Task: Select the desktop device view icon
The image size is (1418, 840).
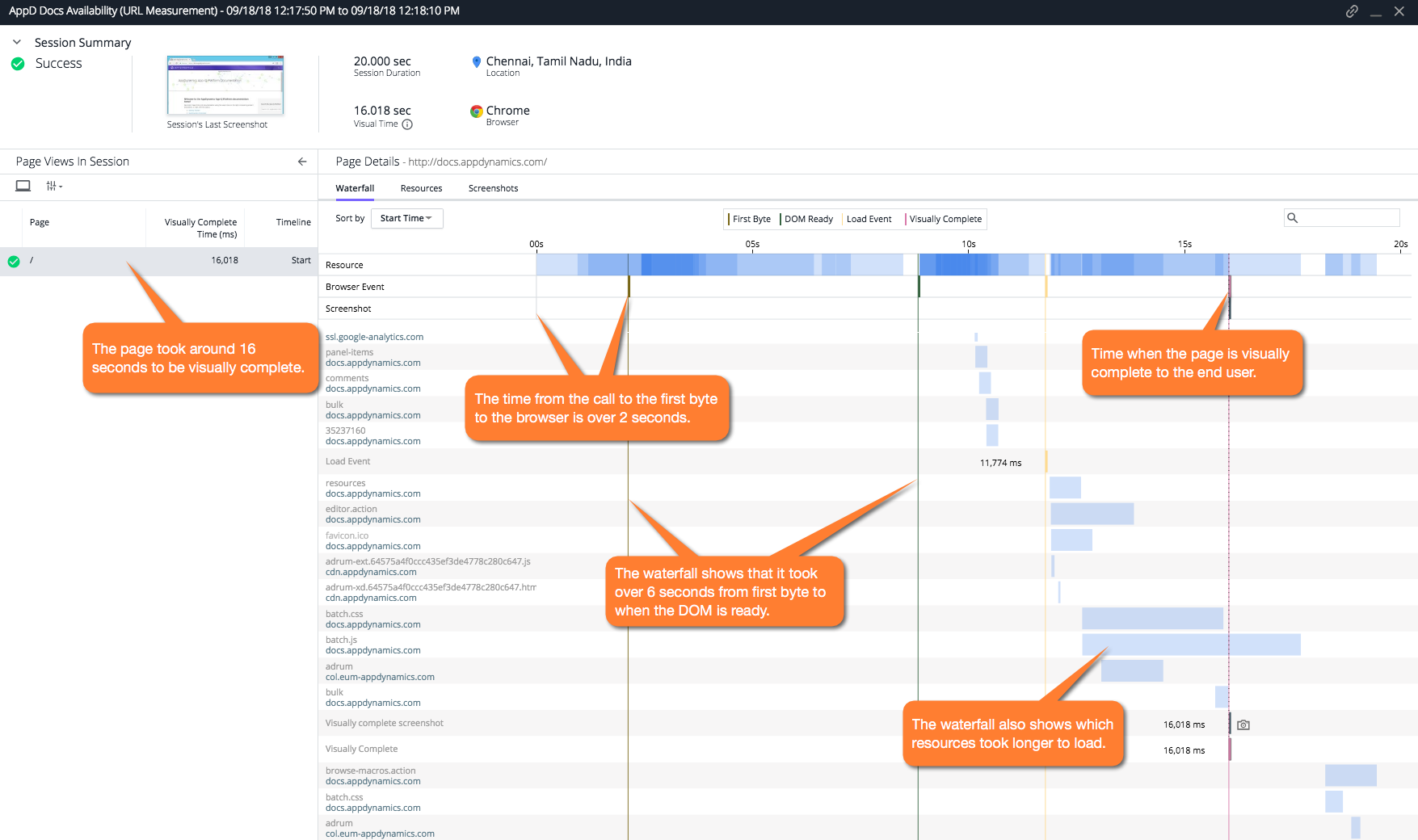Action: (23, 186)
